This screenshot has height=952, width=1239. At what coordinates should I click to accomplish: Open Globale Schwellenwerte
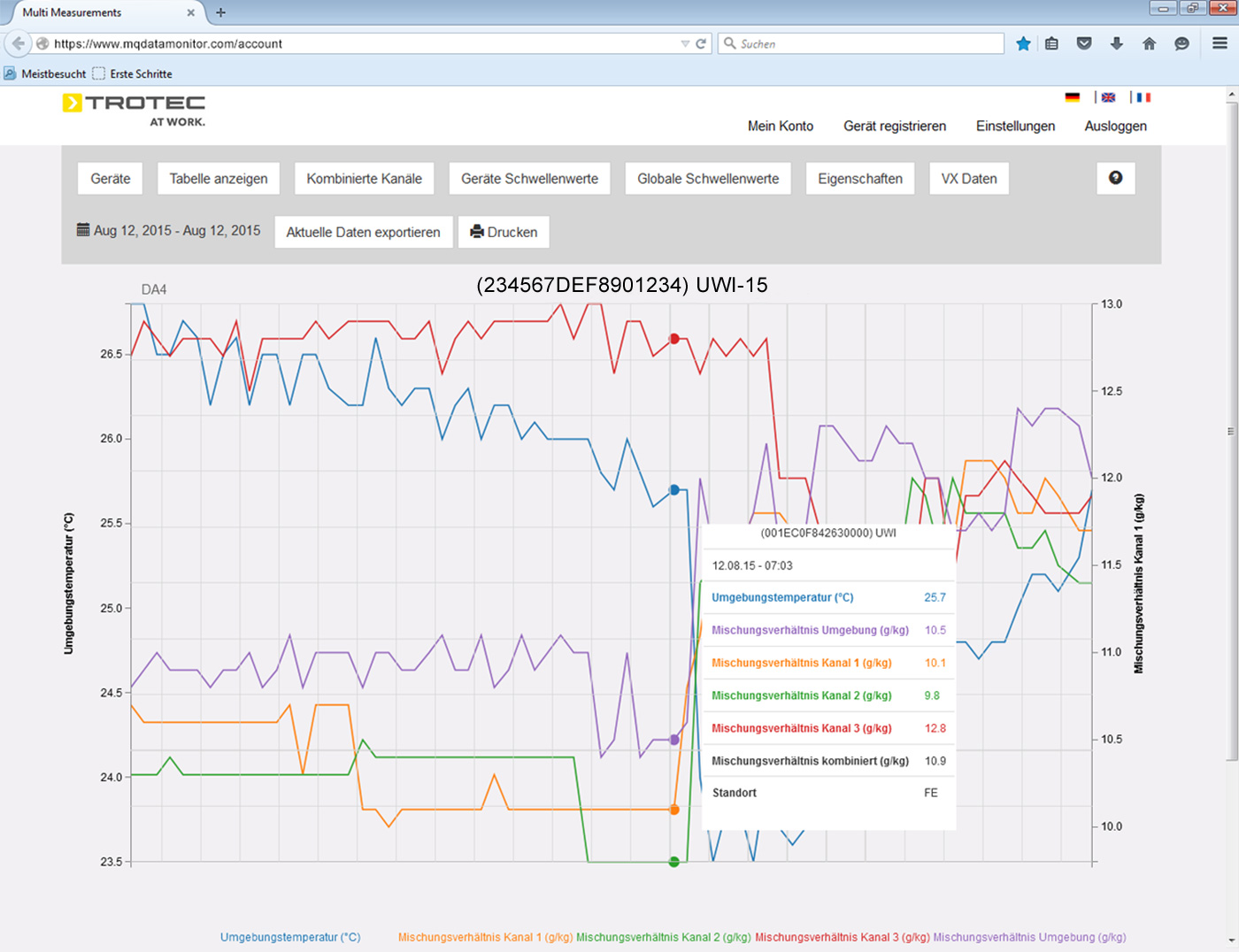tap(708, 178)
